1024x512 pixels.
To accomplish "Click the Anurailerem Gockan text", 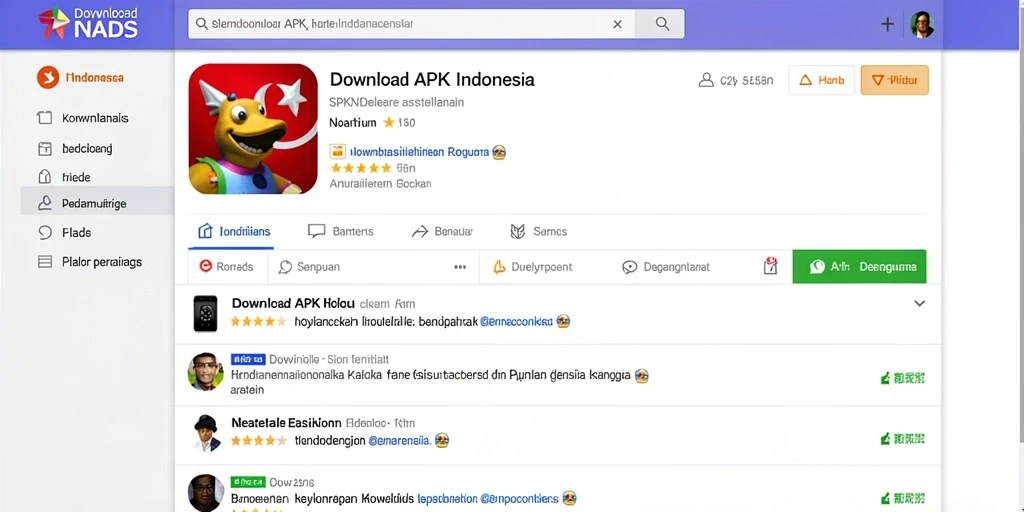I will click(380, 184).
